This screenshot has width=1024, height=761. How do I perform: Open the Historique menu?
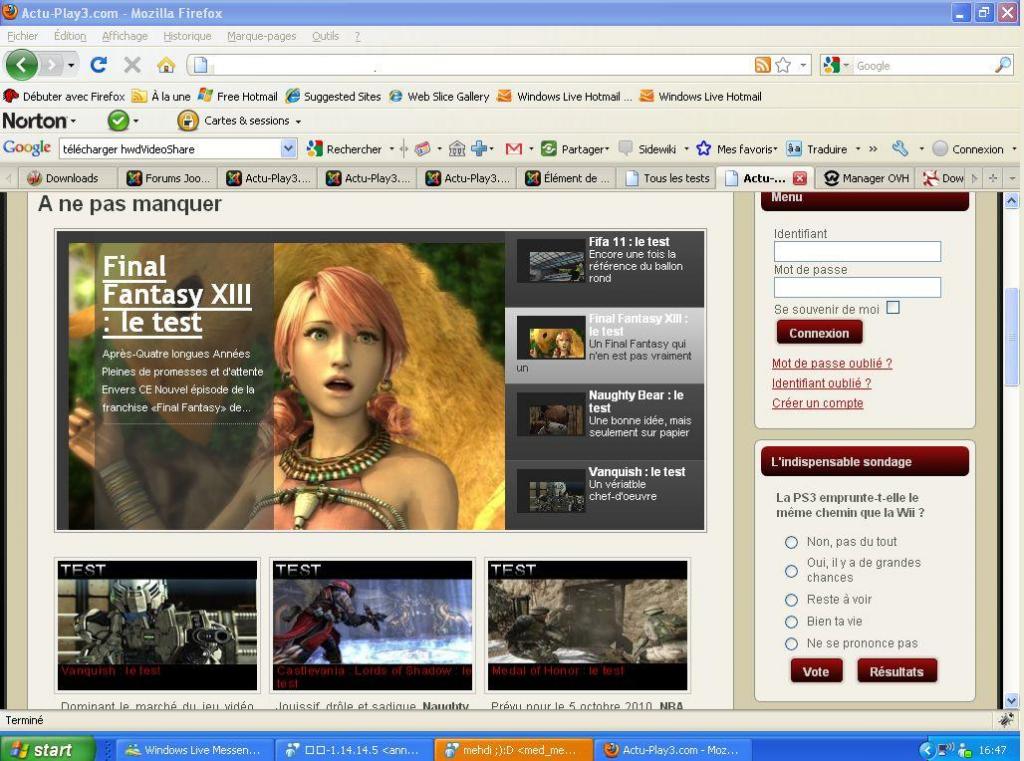pos(187,36)
